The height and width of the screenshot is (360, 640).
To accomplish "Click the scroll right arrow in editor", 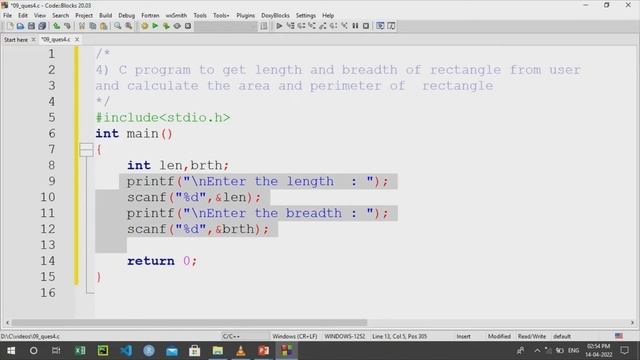I will 632,322.
